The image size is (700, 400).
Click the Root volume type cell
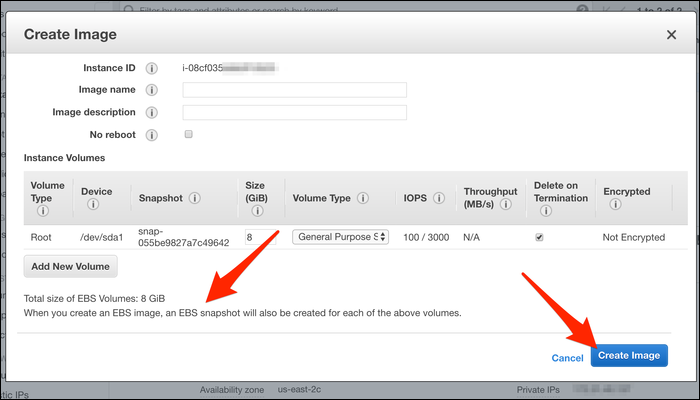point(41,238)
